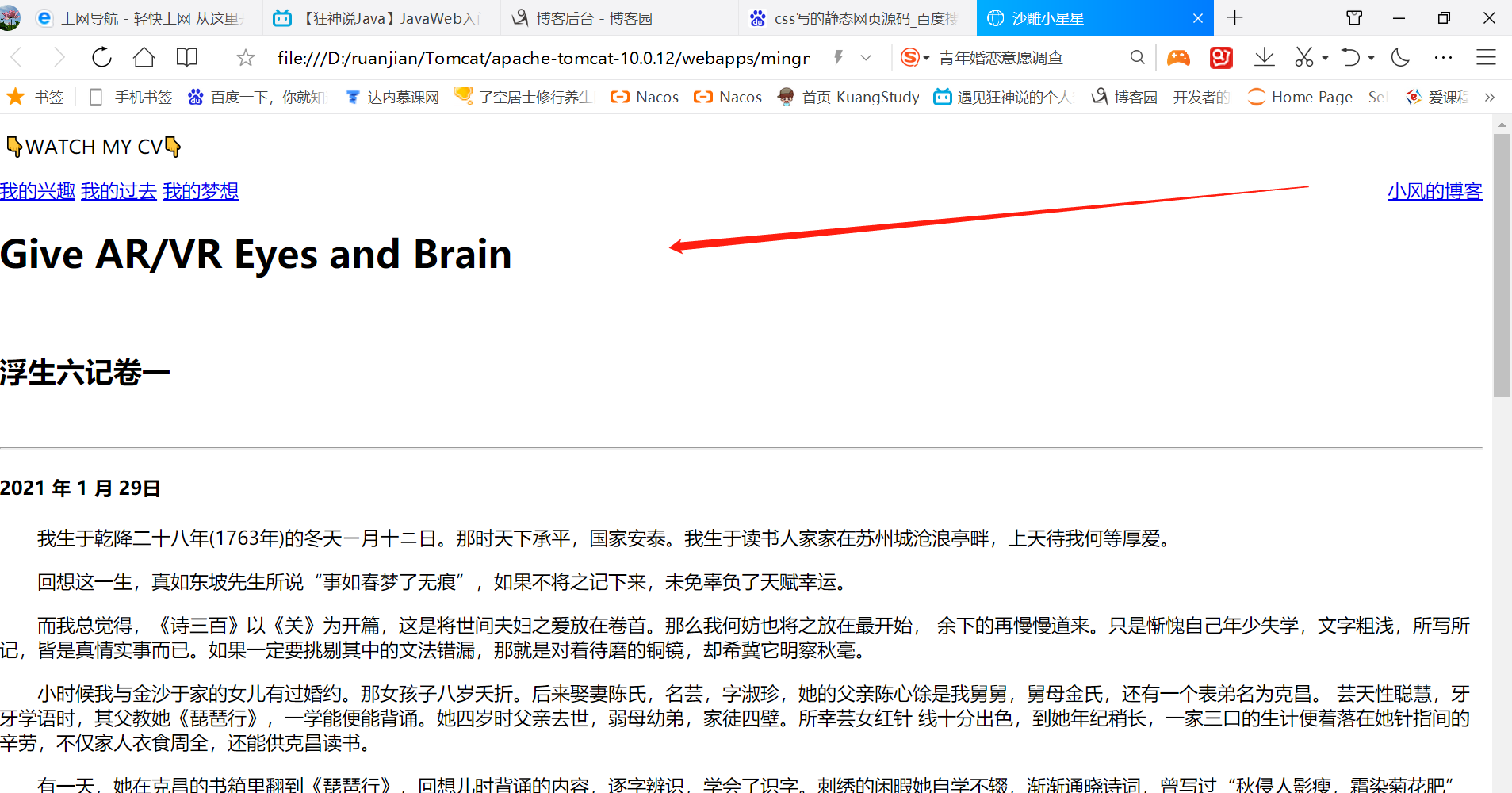Click the user avatar in top-left corner
The image size is (1512, 793).
tap(10, 17)
